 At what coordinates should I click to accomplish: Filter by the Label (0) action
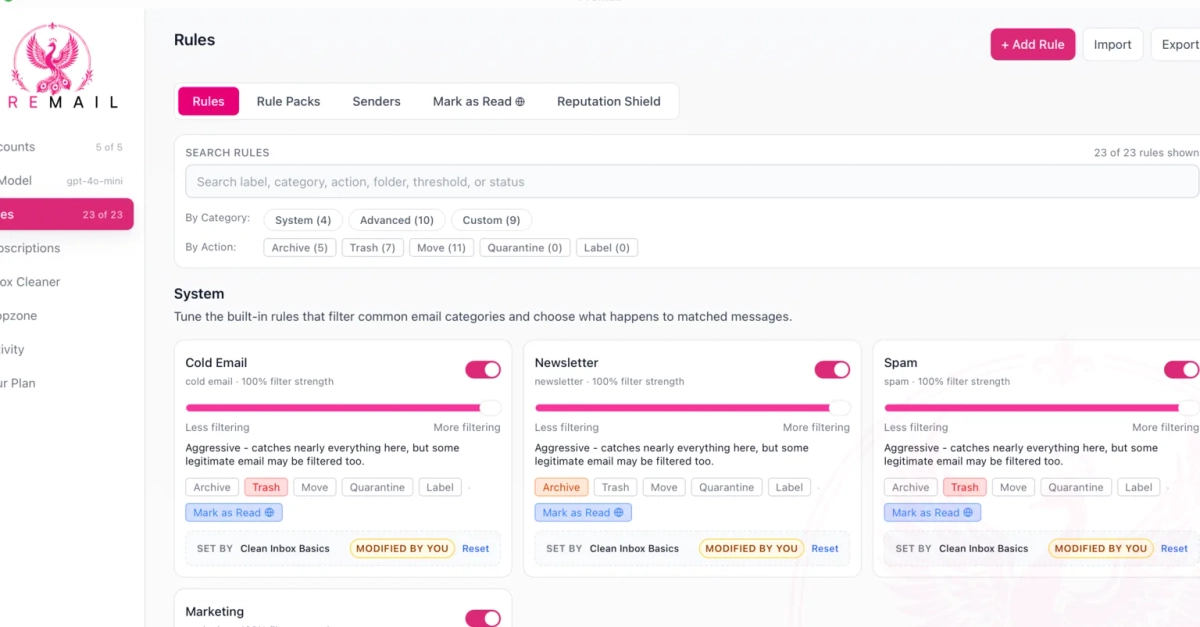[x=607, y=248]
